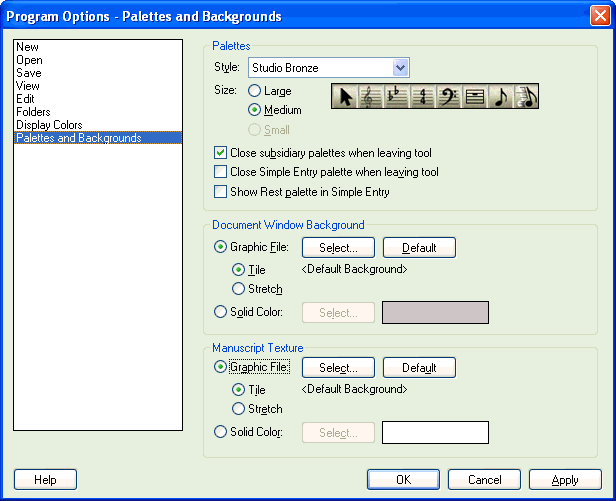This screenshot has height=501, width=616.
Task: Select the Large palette size option
Action: pos(254,91)
